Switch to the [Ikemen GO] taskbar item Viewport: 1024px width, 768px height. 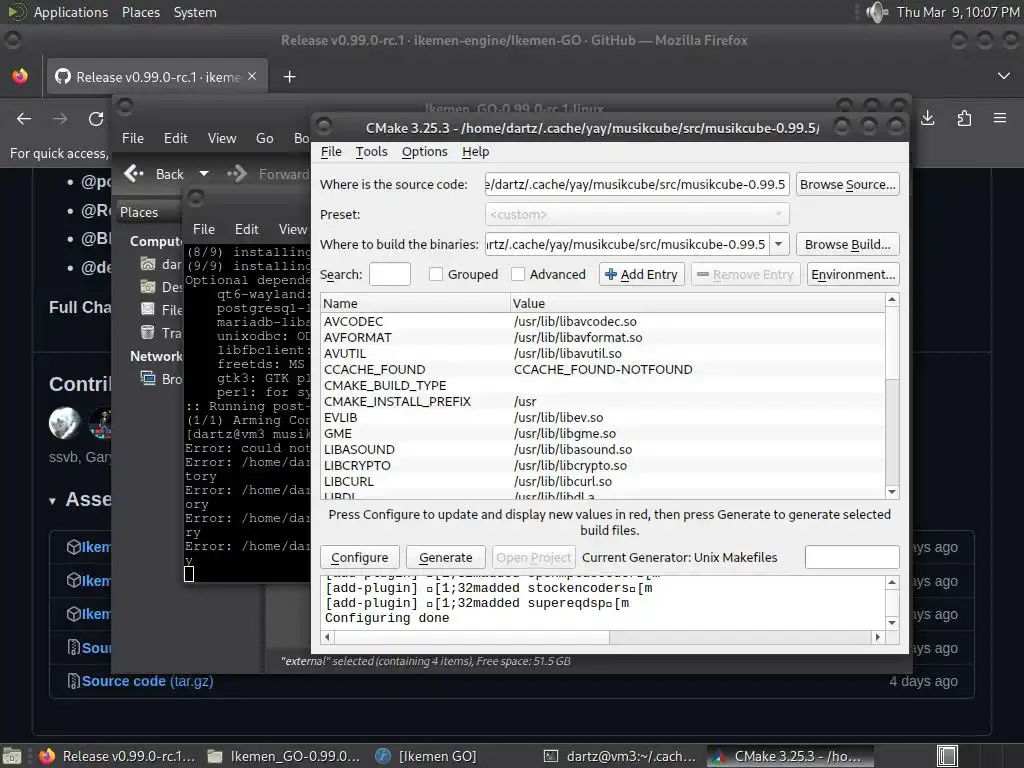pyautogui.click(x=428, y=756)
